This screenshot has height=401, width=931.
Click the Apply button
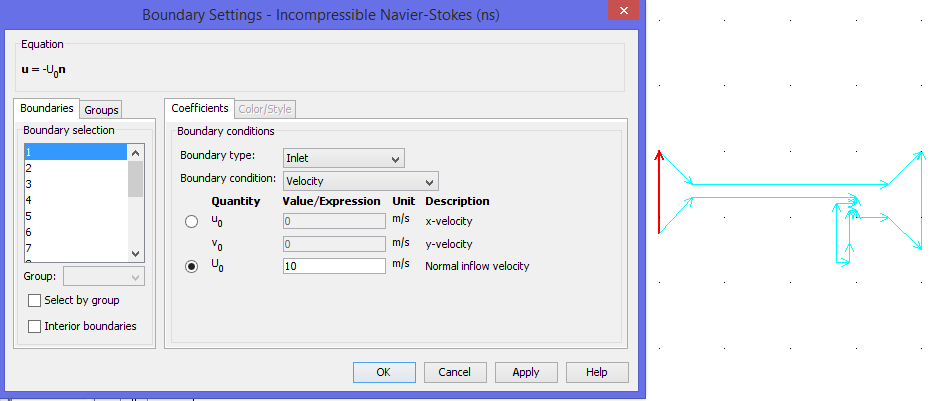click(x=526, y=372)
